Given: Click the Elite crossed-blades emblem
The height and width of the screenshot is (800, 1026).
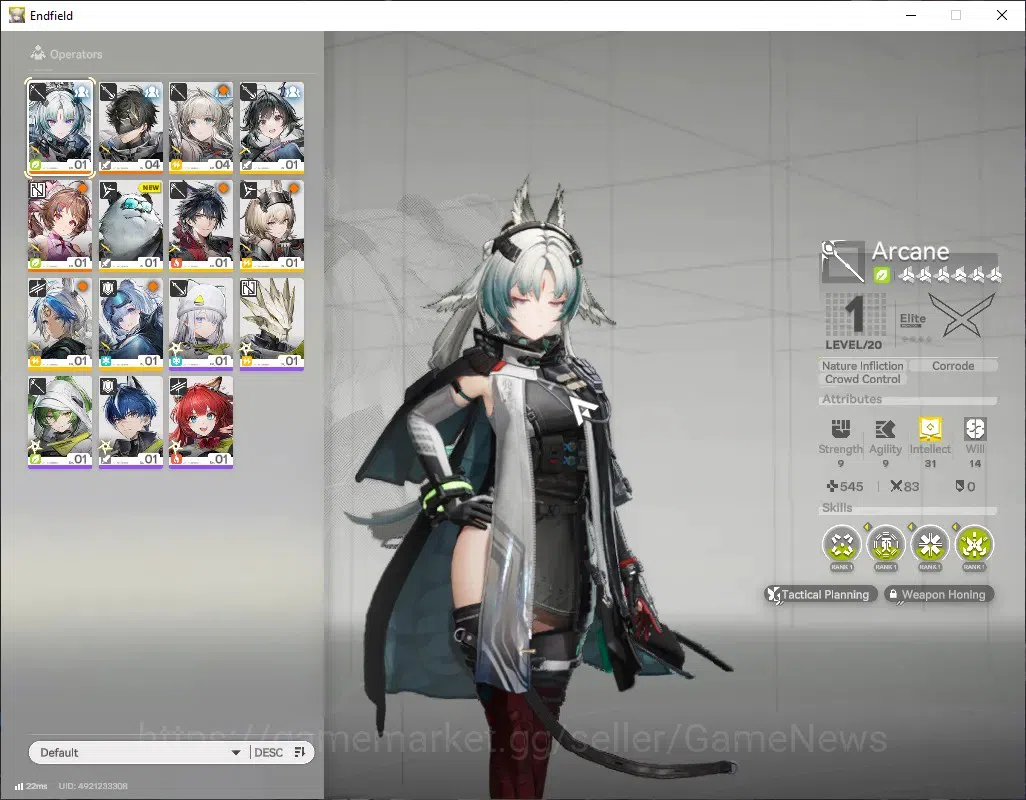Looking at the screenshot, I should click(x=961, y=315).
